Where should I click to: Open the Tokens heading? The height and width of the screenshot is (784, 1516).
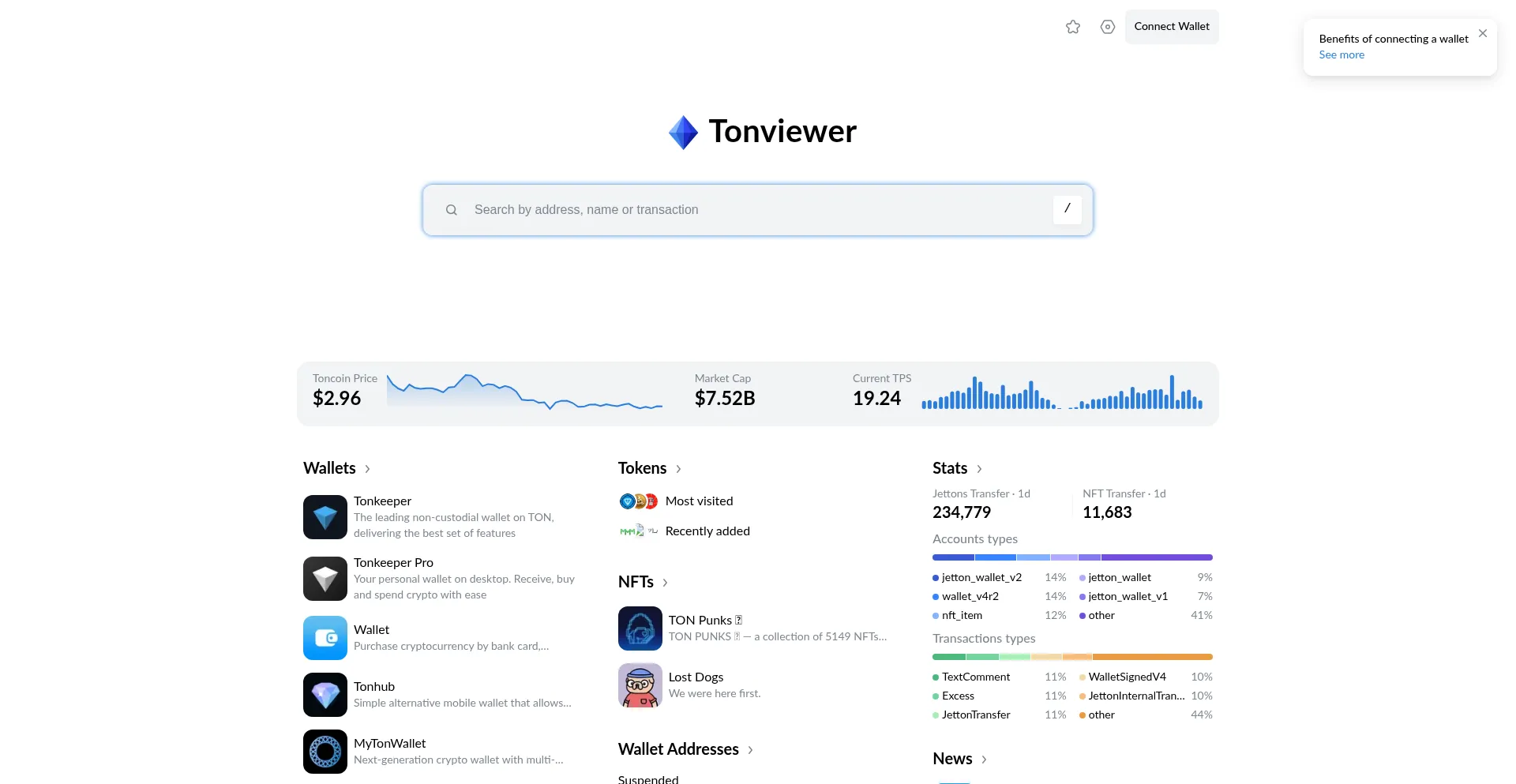[642, 468]
